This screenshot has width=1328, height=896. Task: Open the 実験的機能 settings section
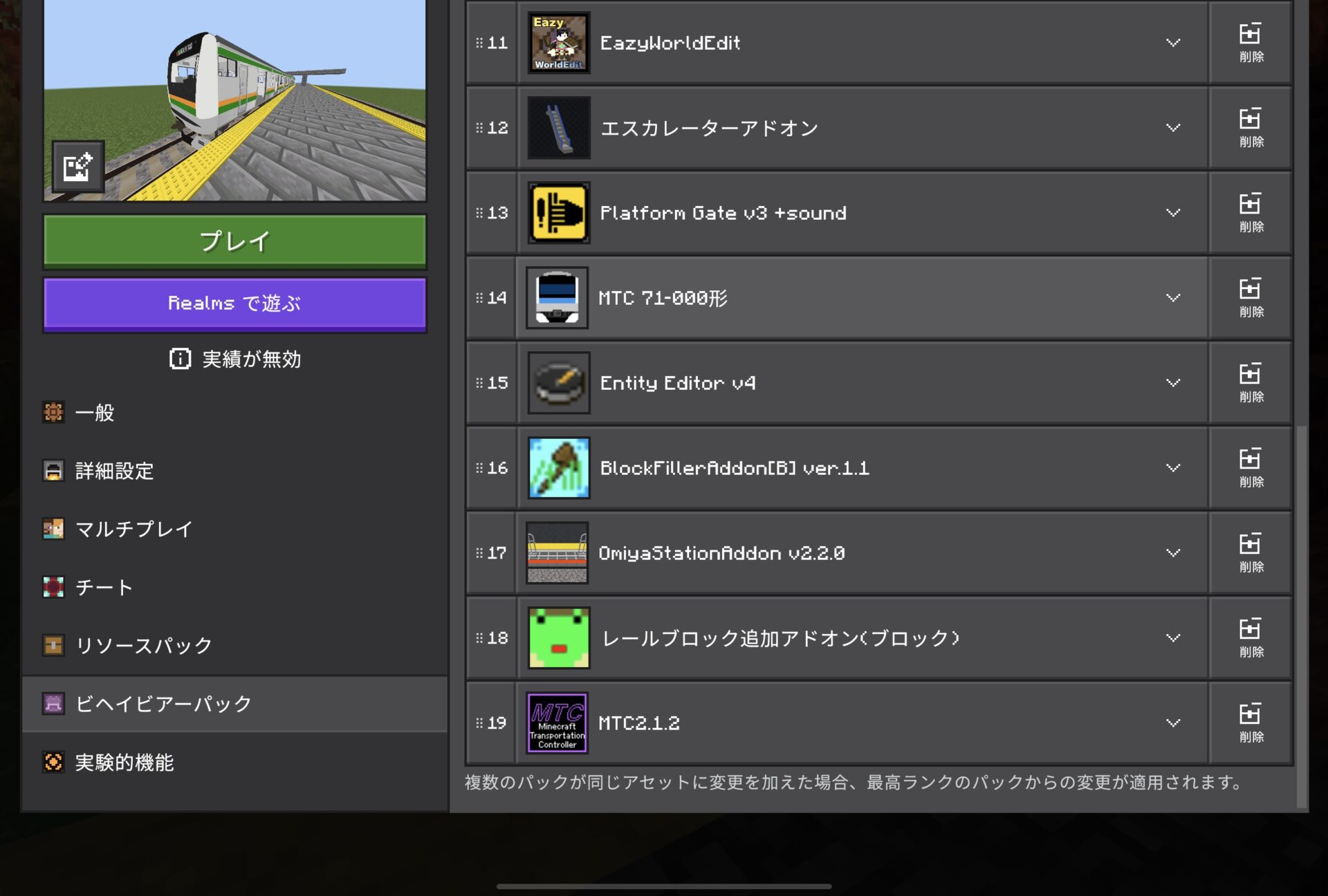coord(235,762)
